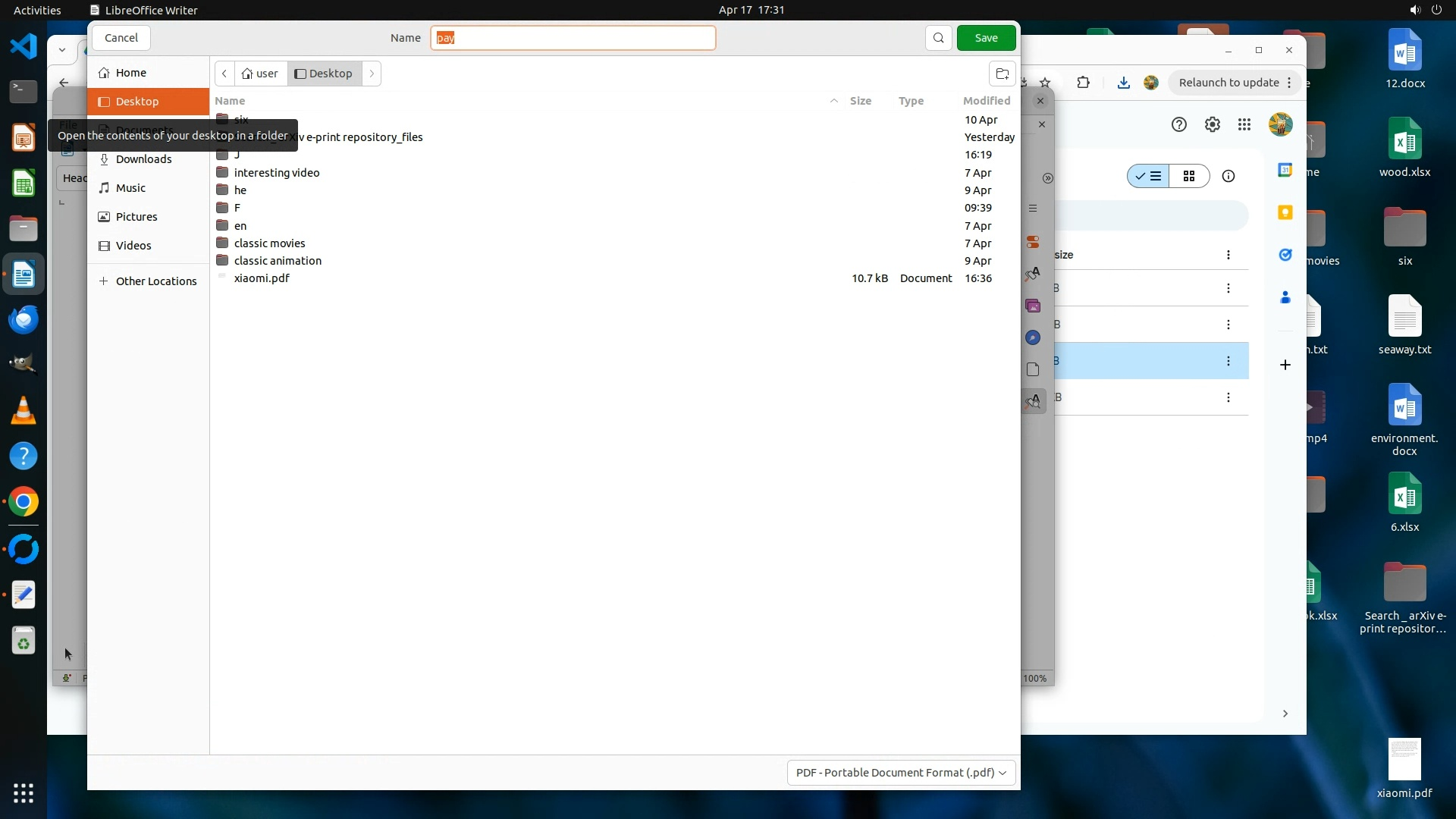1456x819 pixels.
Task: Open Other Locations in the sidebar
Action: 155,281
